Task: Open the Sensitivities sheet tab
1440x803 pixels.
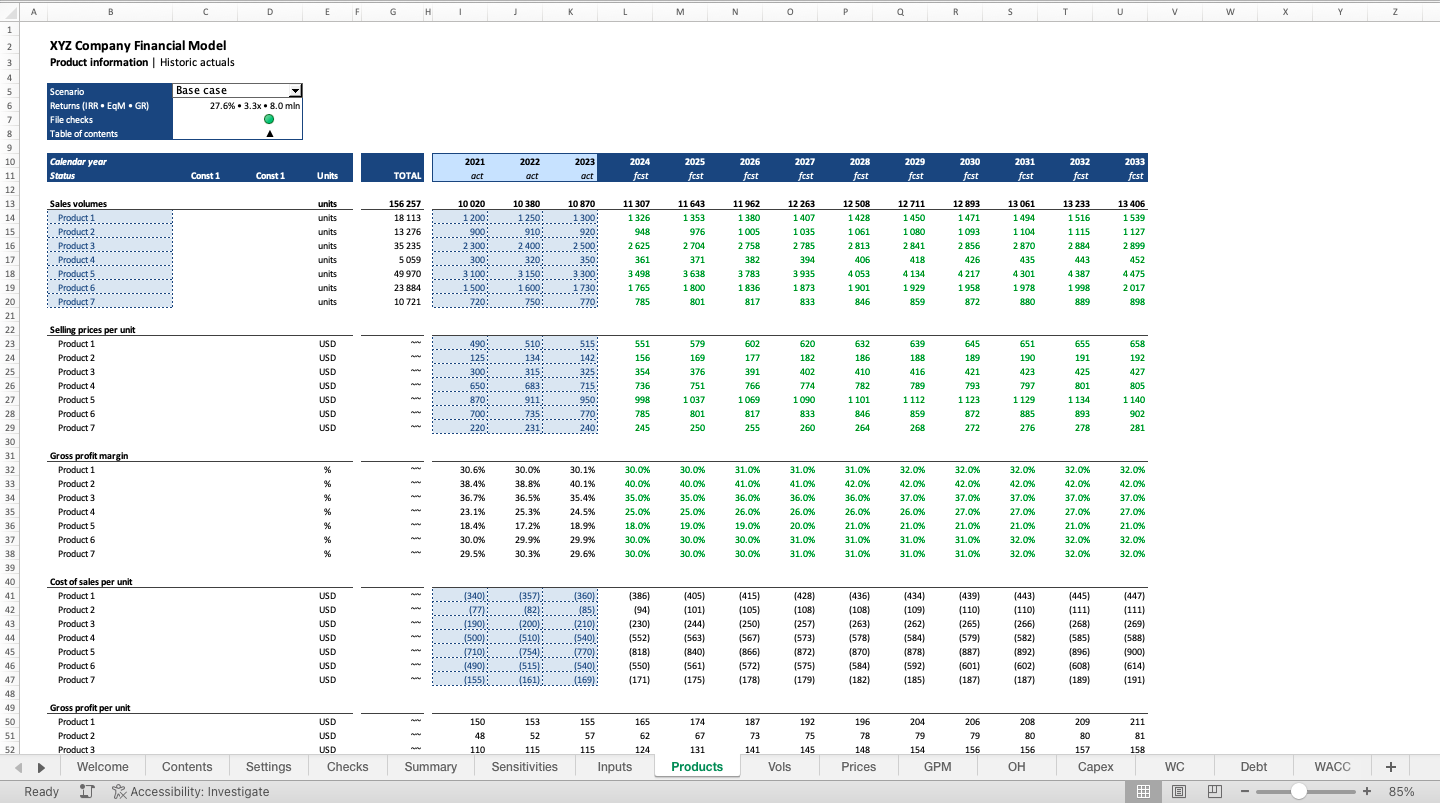Action: [x=525, y=767]
